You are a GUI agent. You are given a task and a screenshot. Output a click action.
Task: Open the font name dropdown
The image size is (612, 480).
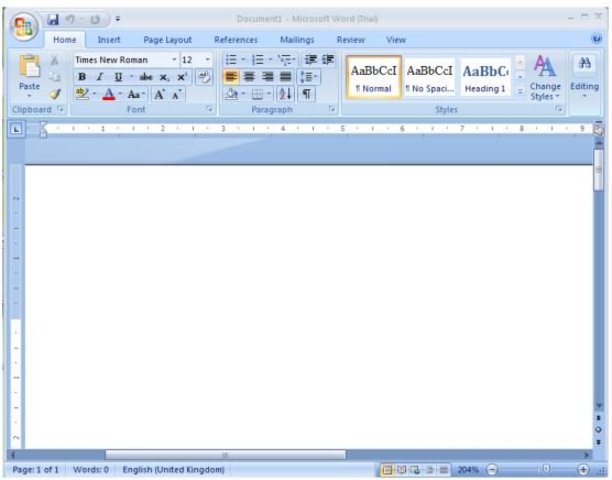click(x=174, y=60)
